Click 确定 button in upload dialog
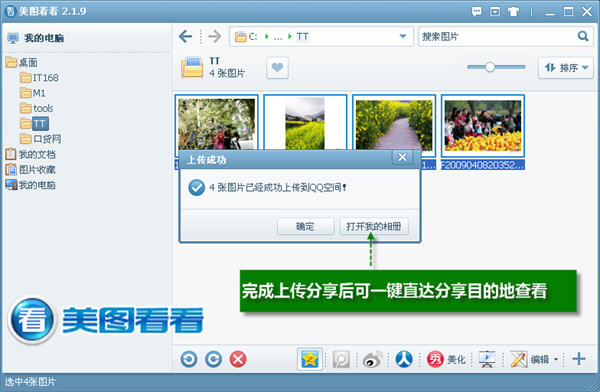600x392 pixels. point(305,226)
